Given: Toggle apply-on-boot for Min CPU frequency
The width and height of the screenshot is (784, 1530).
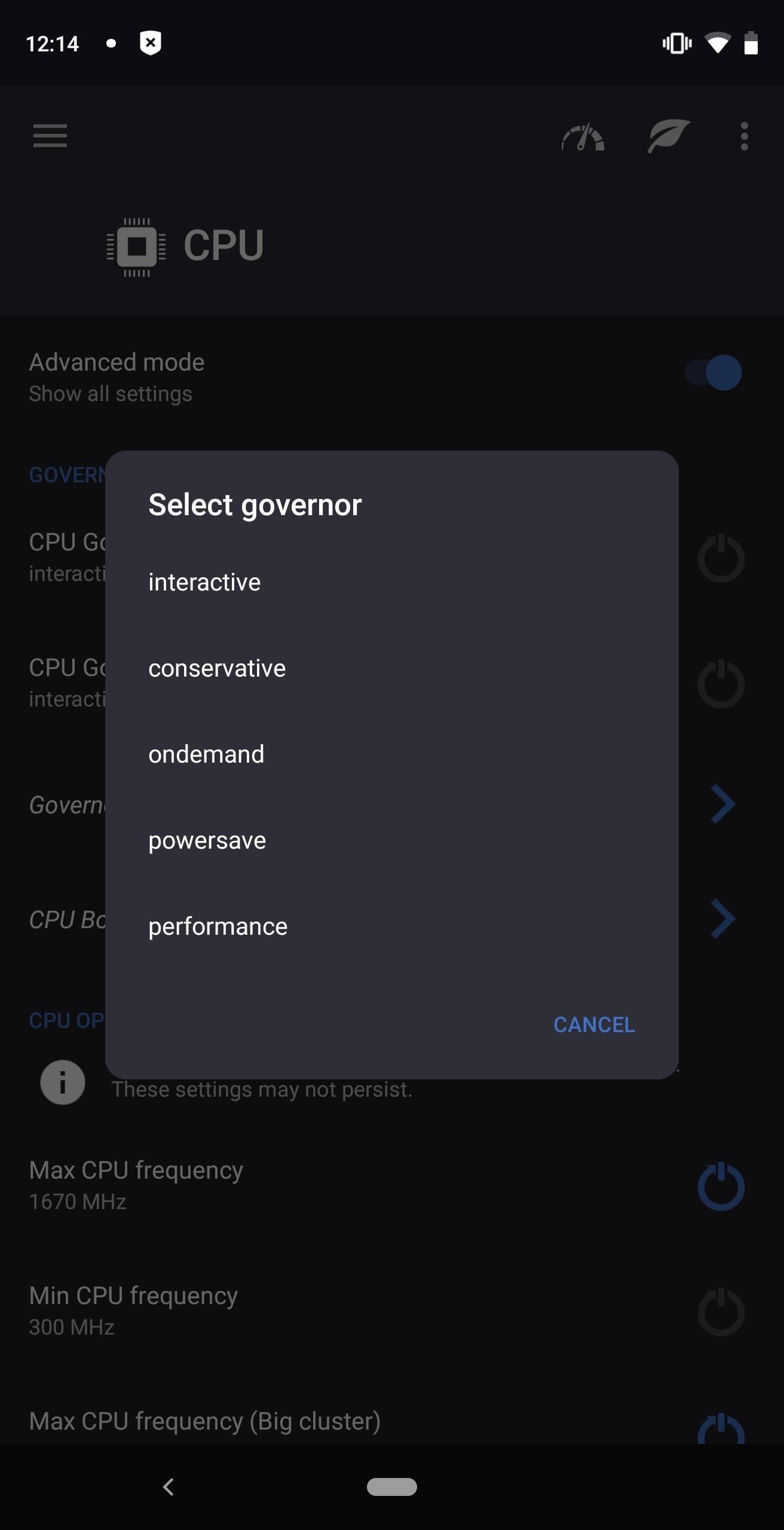Looking at the screenshot, I should point(721,1312).
